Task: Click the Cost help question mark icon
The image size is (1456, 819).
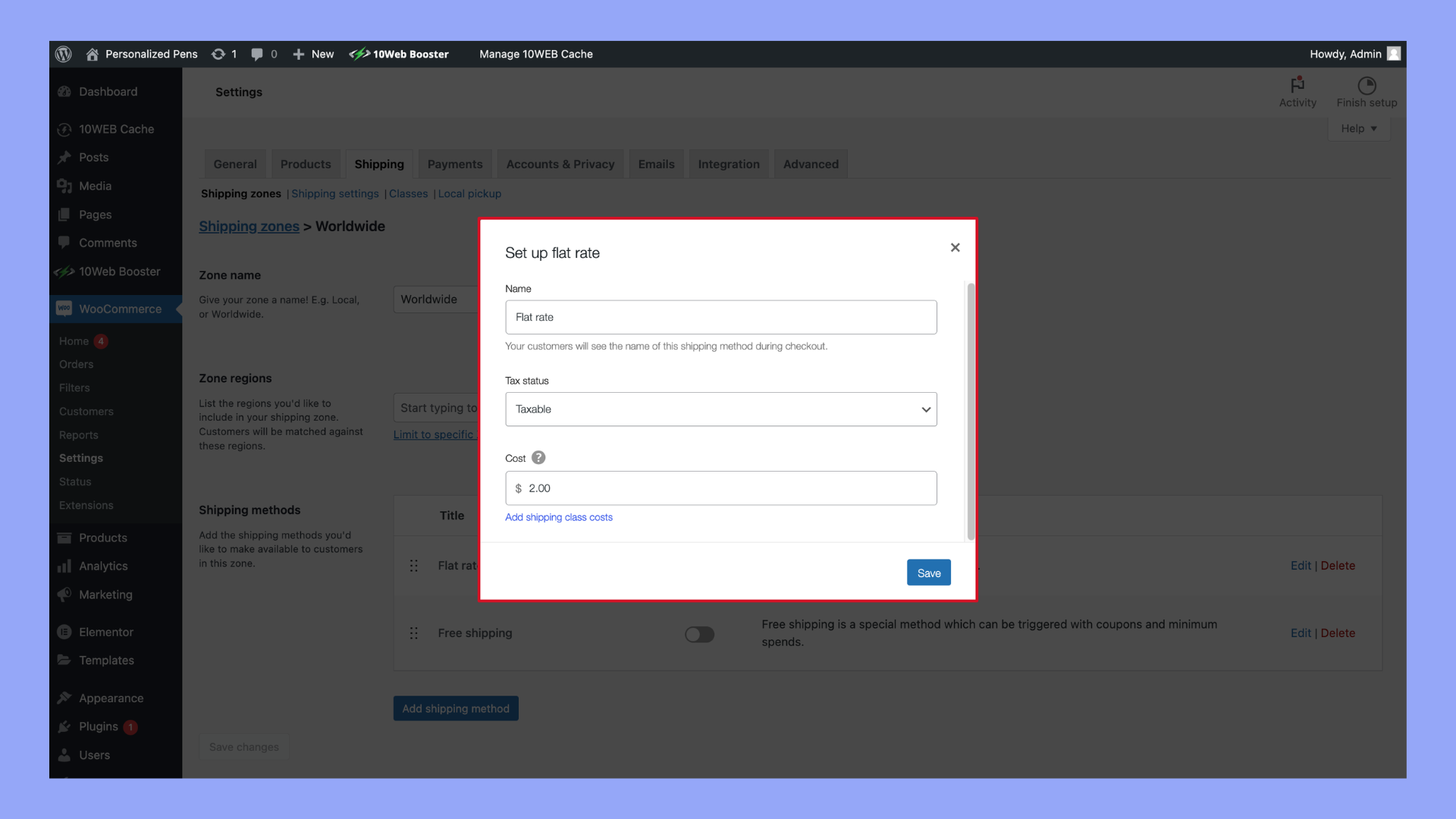Action: point(538,458)
